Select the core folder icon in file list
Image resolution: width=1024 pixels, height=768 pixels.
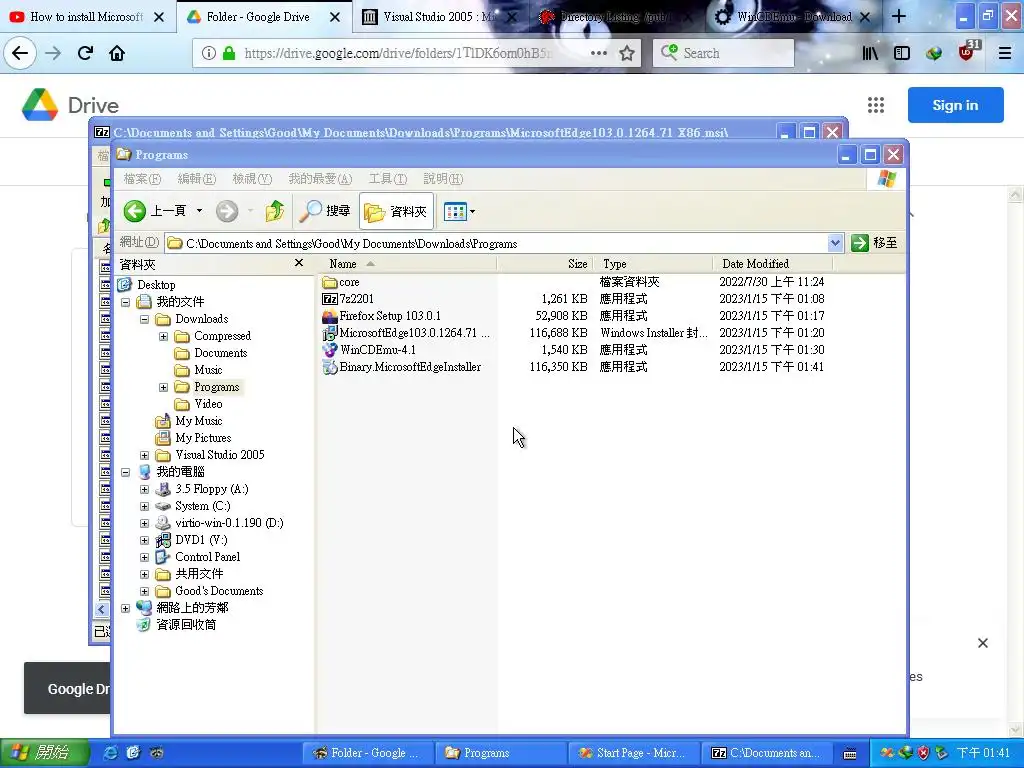point(330,282)
